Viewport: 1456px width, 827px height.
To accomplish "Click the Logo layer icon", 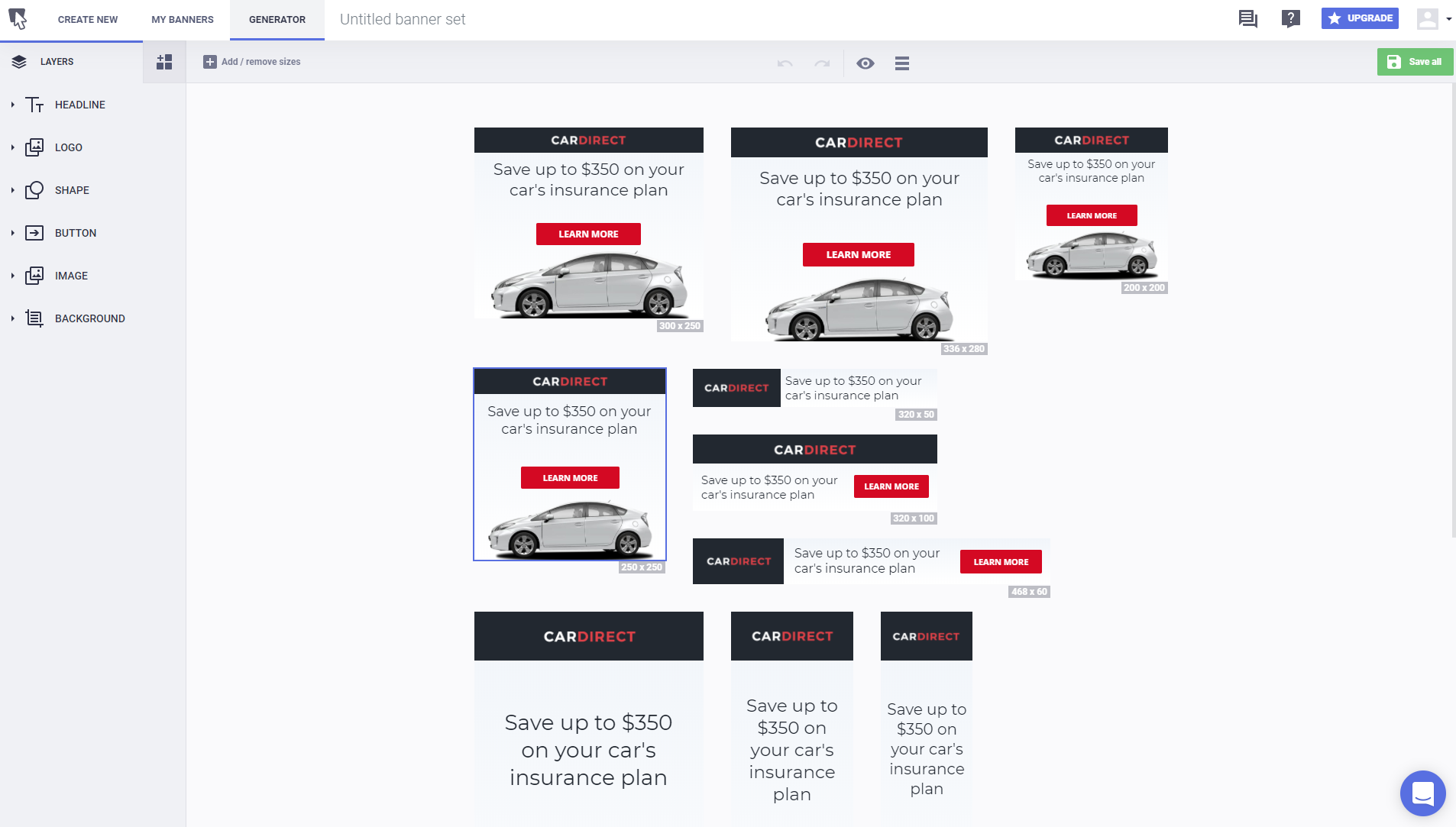I will pos(34,147).
